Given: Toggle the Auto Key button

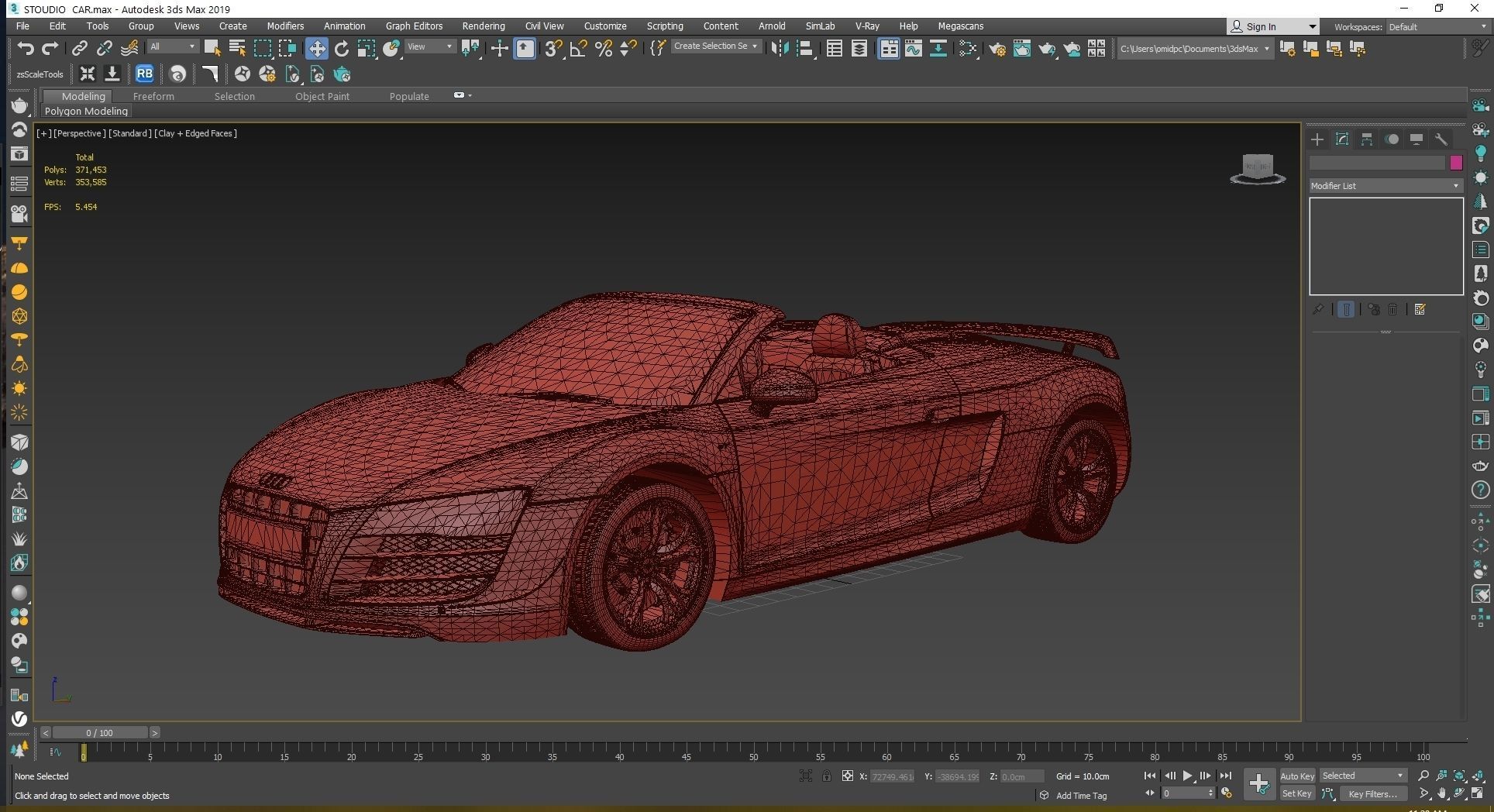Looking at the screenshot, I should [x=1297, y=776].
